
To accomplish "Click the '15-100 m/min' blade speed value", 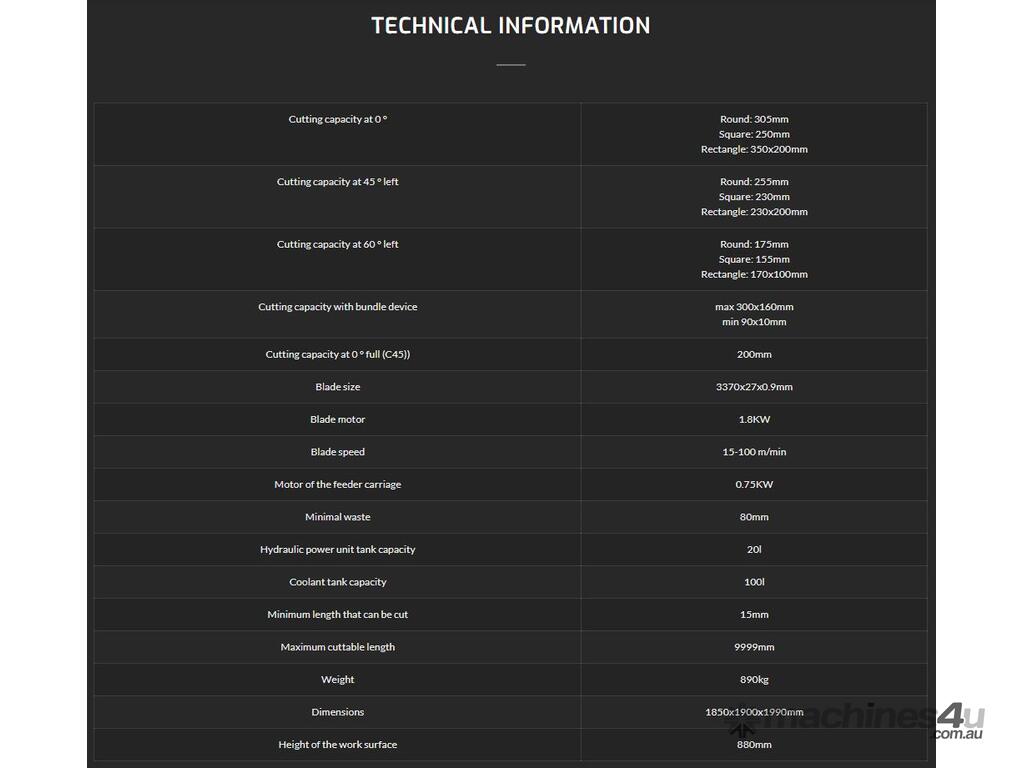I will pos(754,452).
